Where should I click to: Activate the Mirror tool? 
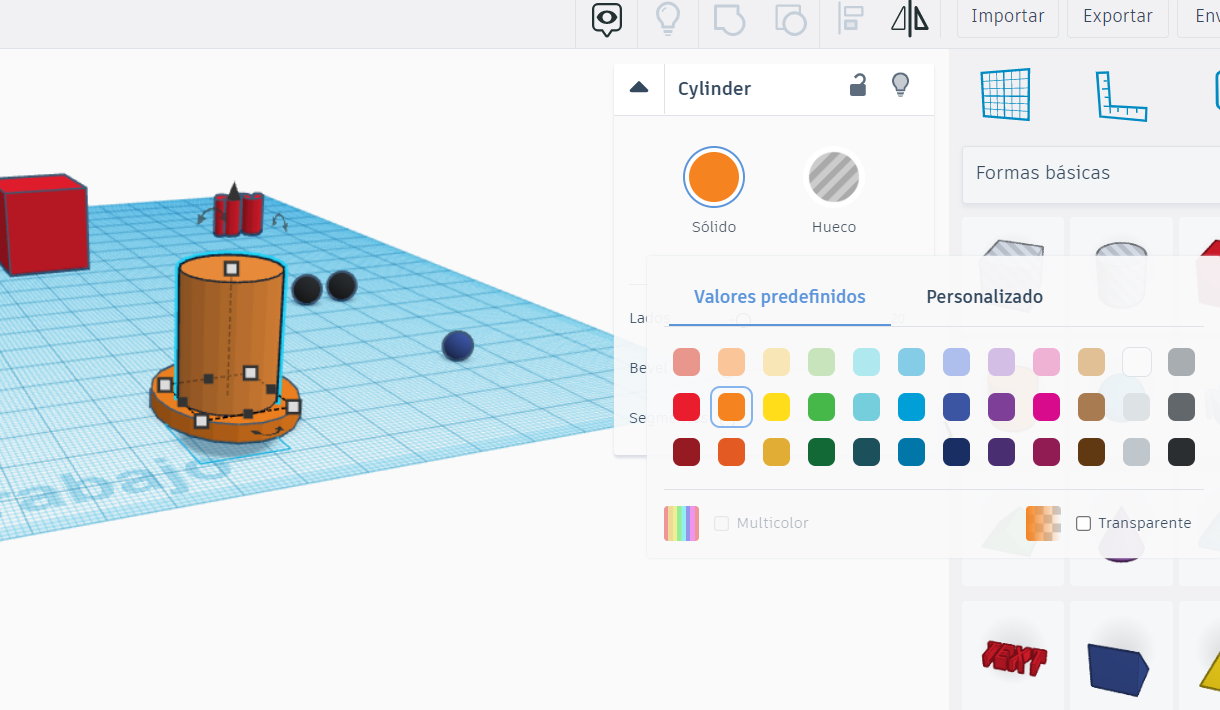coord(909,19)
